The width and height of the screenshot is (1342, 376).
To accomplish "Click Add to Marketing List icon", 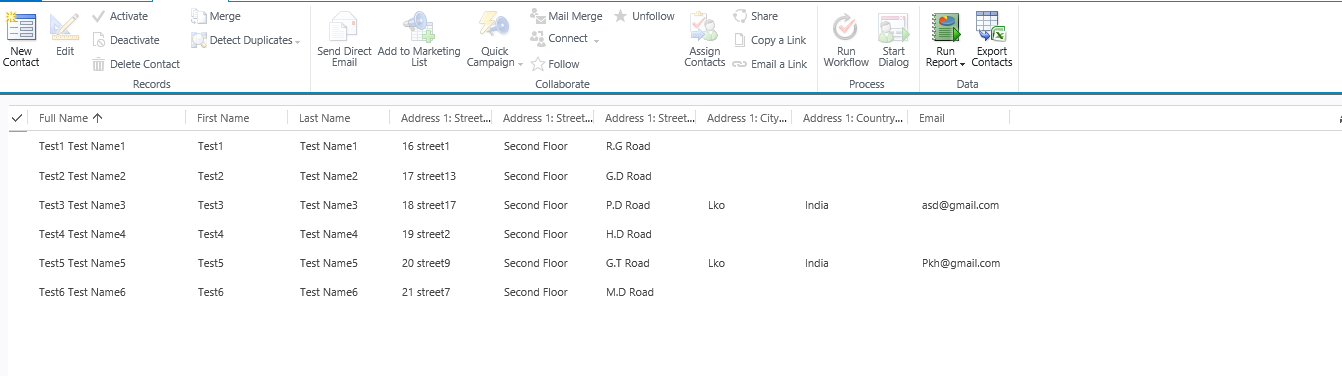I will pyautogui.click(x=419, y=26).
